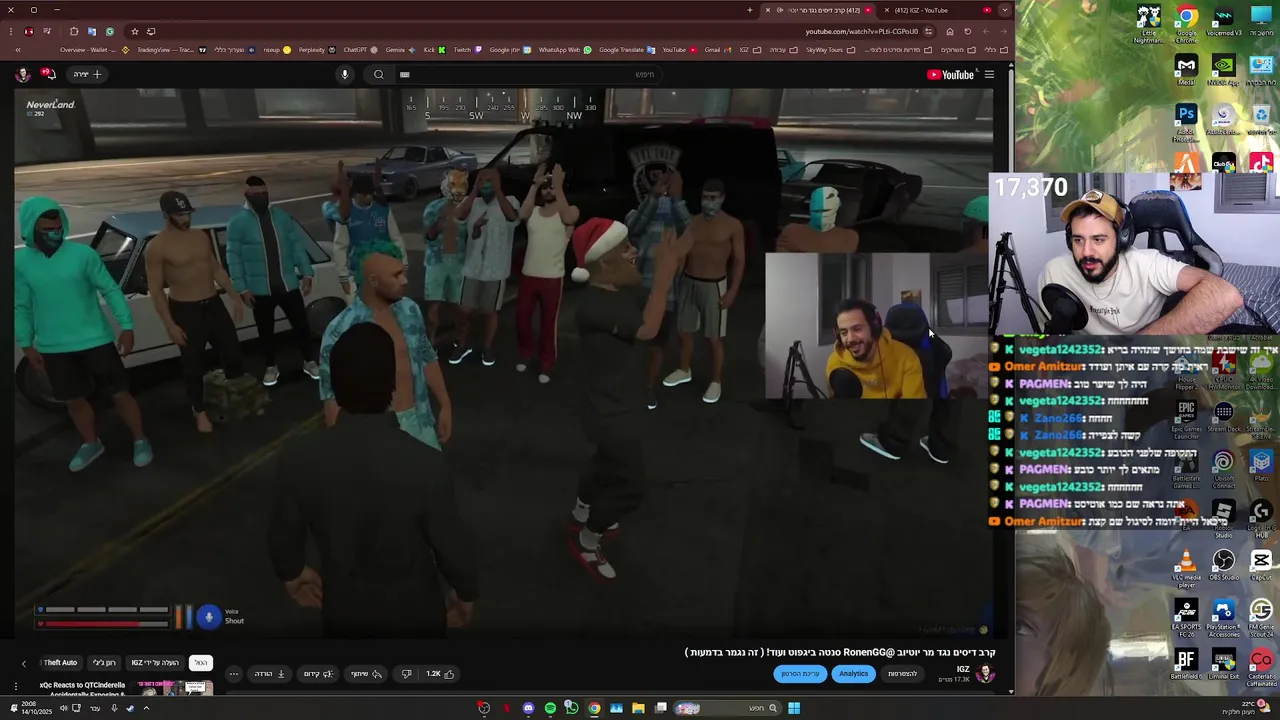The image size is (1280, 720).
Task: Click the share button under the video
Action: click(x=366, y=674)
